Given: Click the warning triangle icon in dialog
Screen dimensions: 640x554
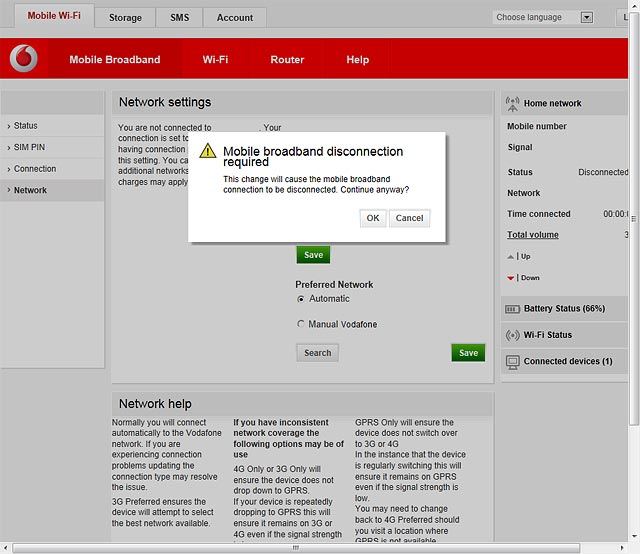Looking at the screenshot, I should tap(208, 151).
